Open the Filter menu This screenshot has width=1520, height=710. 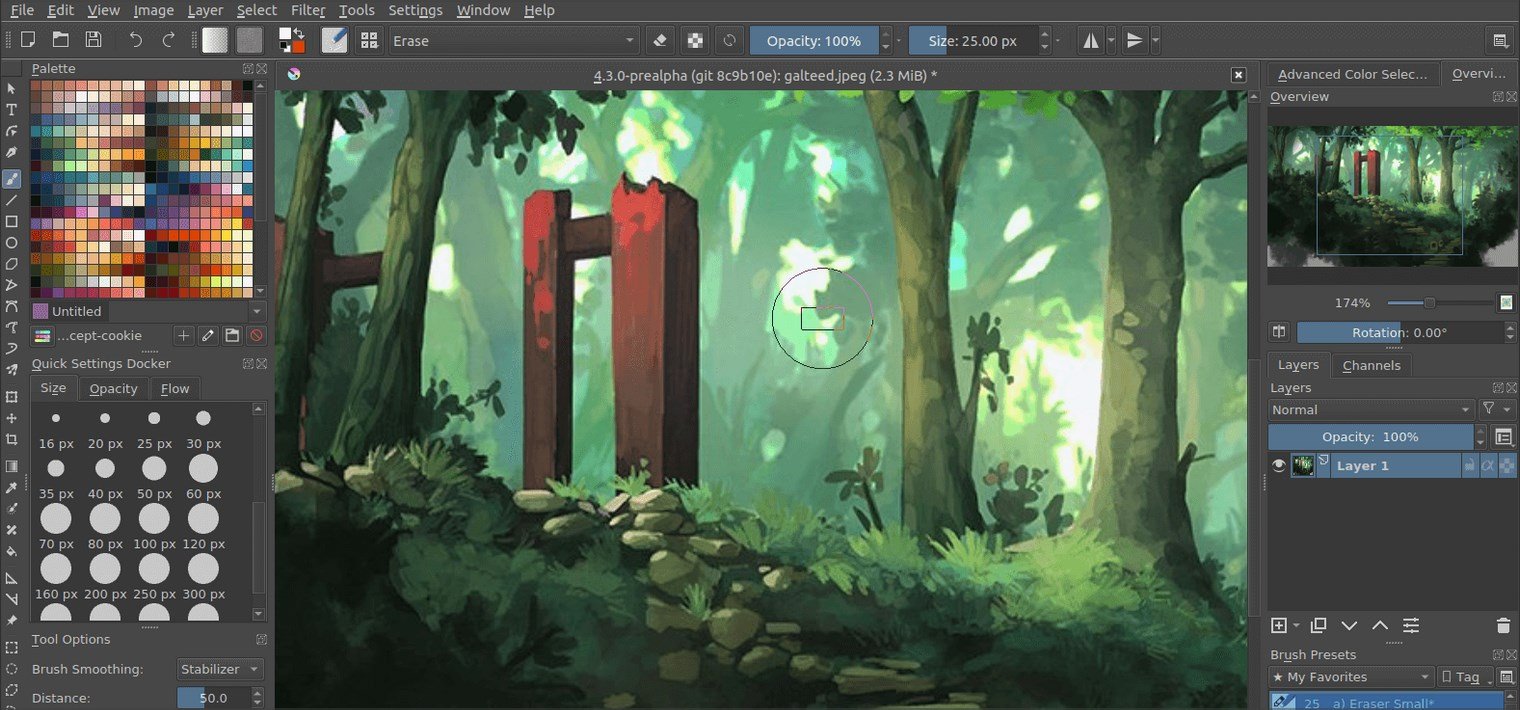(308, 10)
